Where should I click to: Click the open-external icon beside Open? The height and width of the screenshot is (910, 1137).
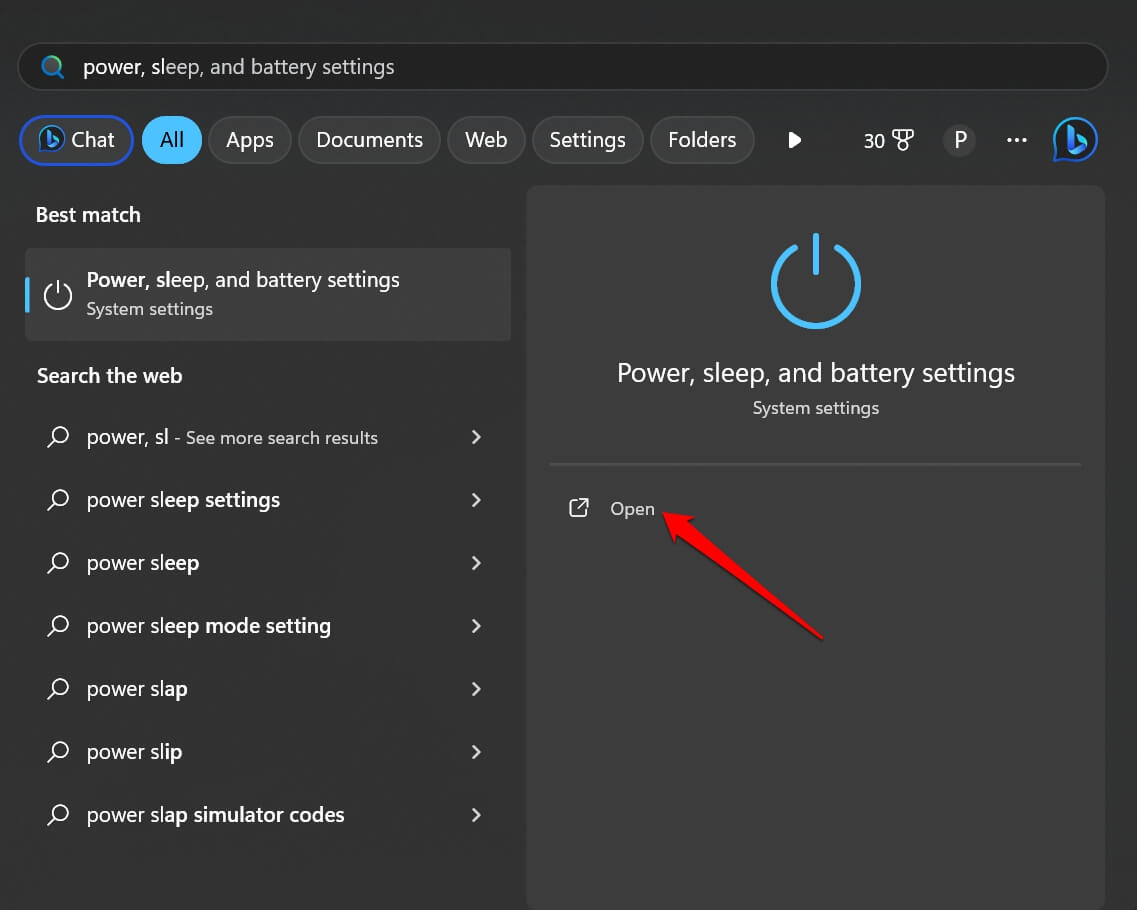click(579, 508)
